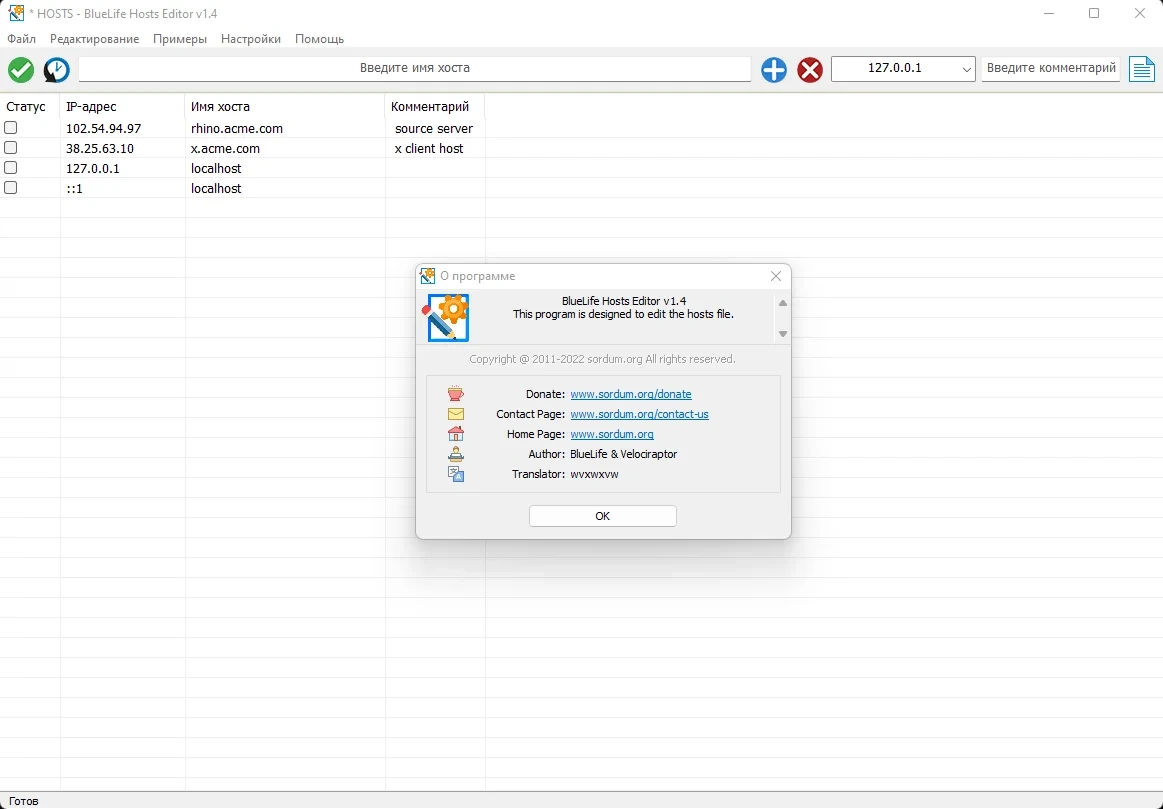Viewport: 1163px width, 809px height.
Task: Select the rhino.acme.com hostname cell
Action: click(x=285, y=128)
